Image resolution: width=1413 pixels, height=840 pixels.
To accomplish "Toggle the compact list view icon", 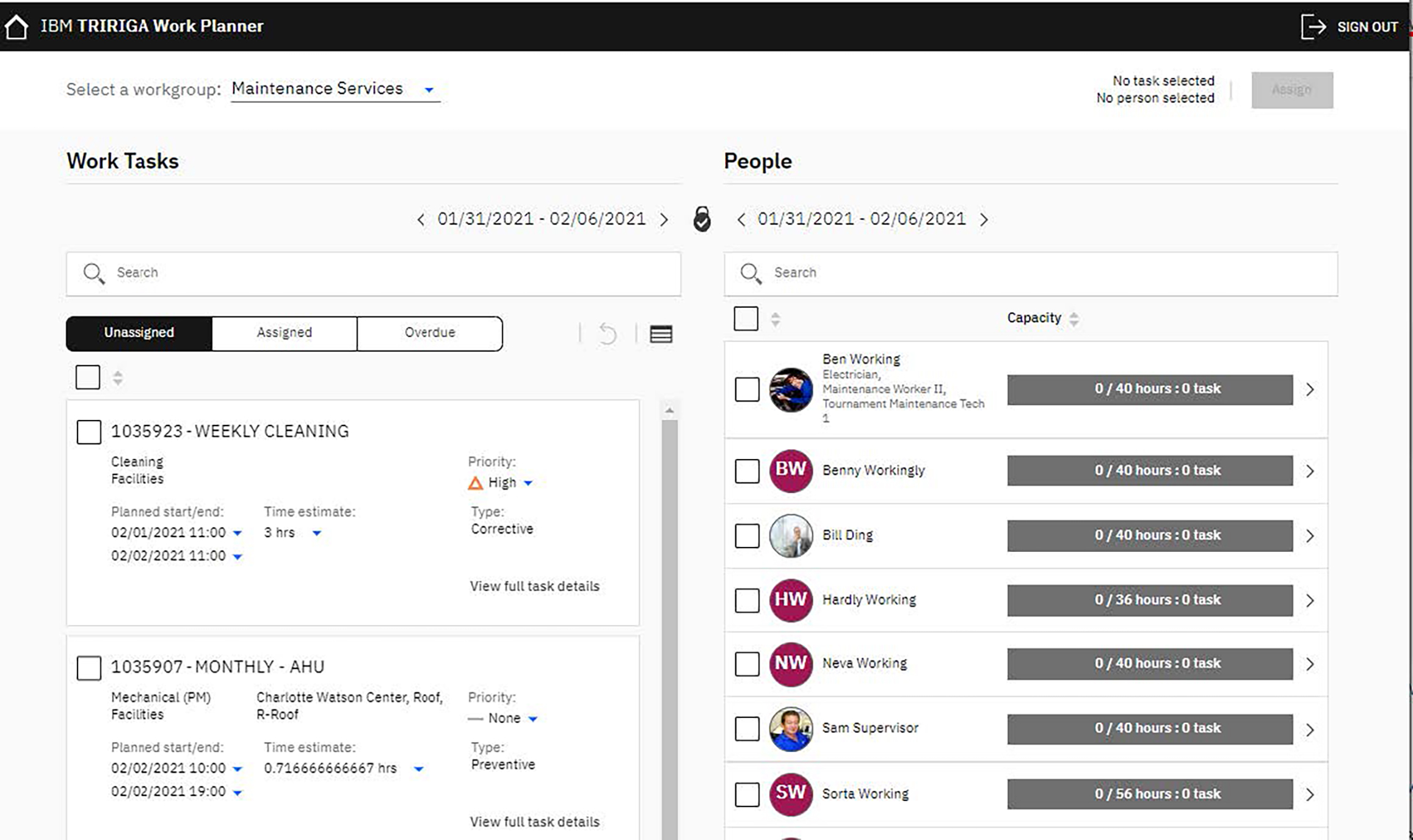I will pyautogui.click(x=661, y=334).
